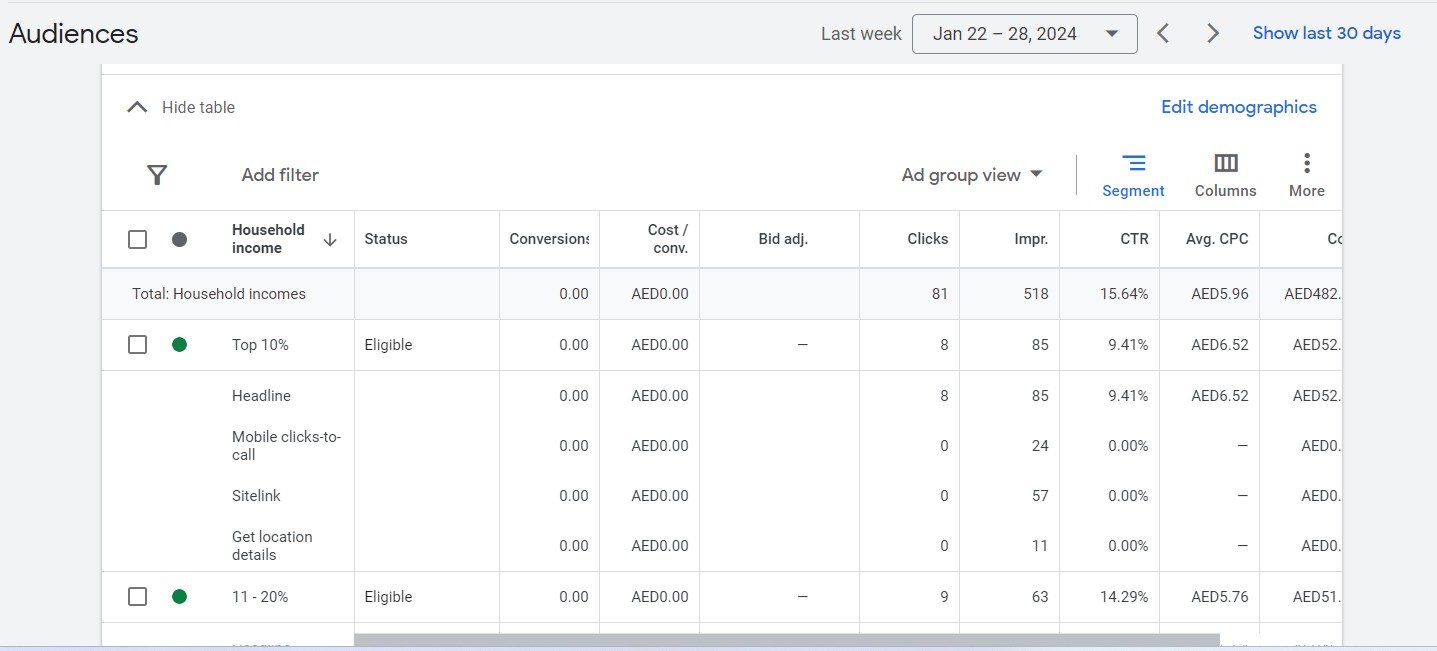Open the Columns chooser icon
Image resolution: width=1437 pixels, height=651 pixels.
click(1225, 164)
